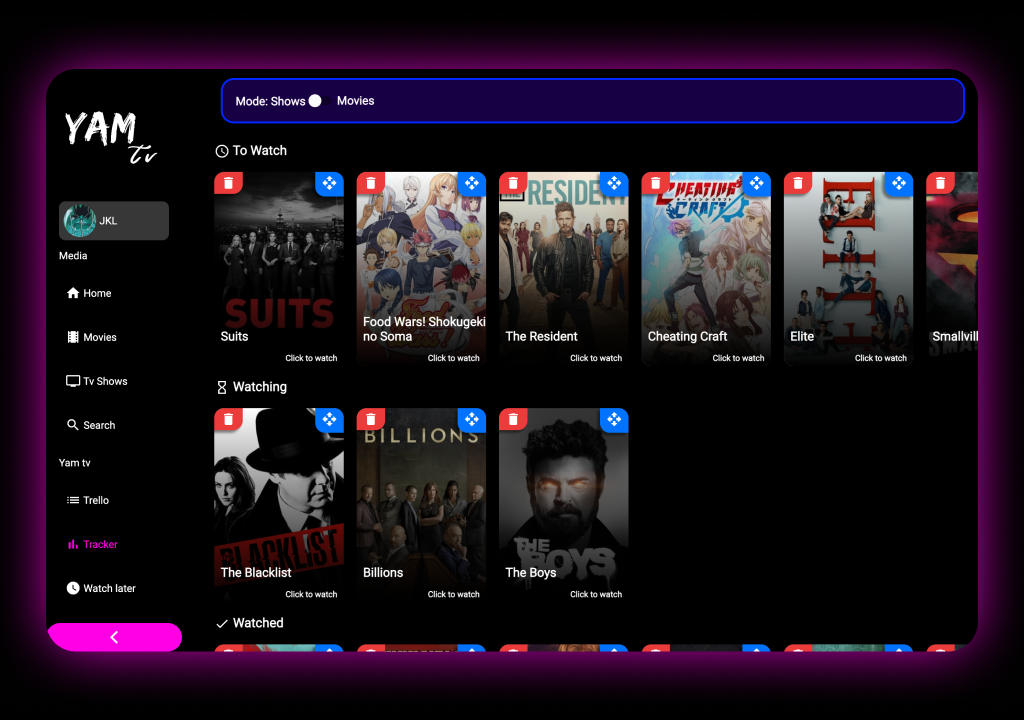Click the bar chart icon beside Tracker
Screen dimensions: 1024x720
(x=73, y=544)
